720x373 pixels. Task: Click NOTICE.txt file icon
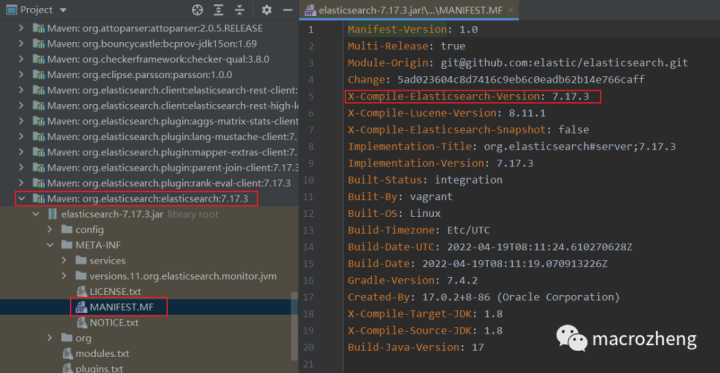(82, 323)
